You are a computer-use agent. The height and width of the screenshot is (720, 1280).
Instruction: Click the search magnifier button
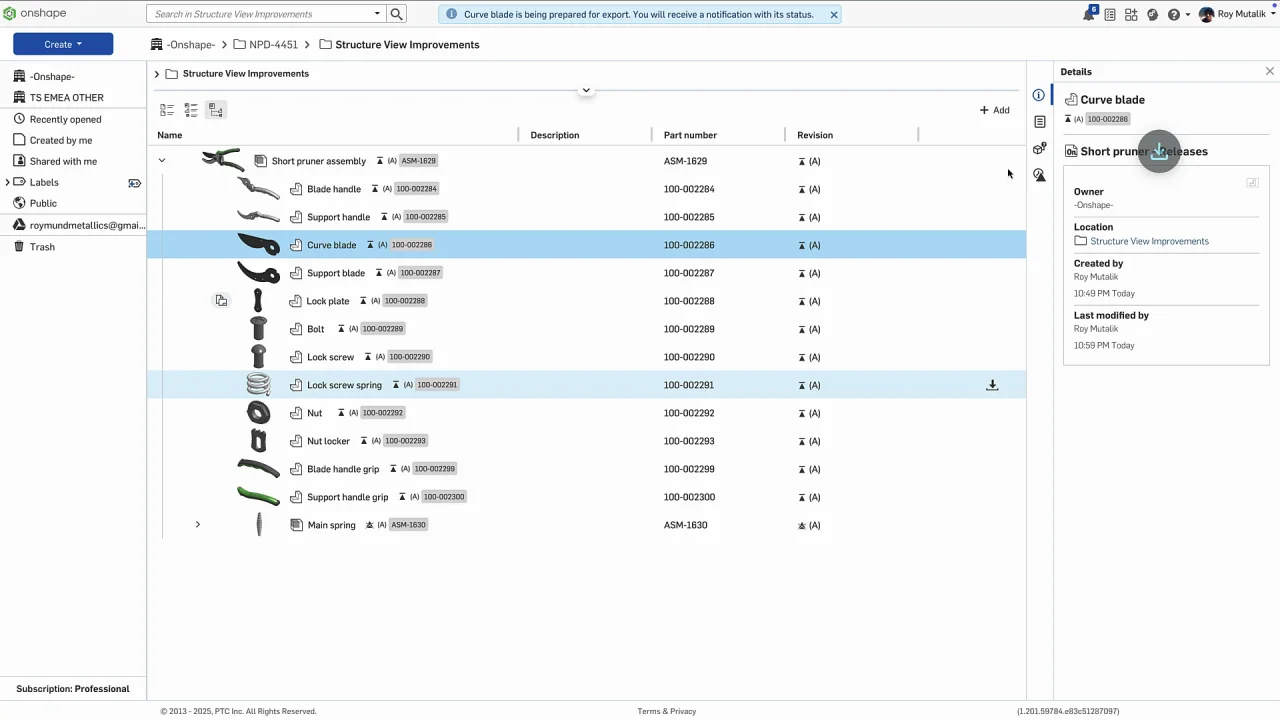(x=397, y=14)
